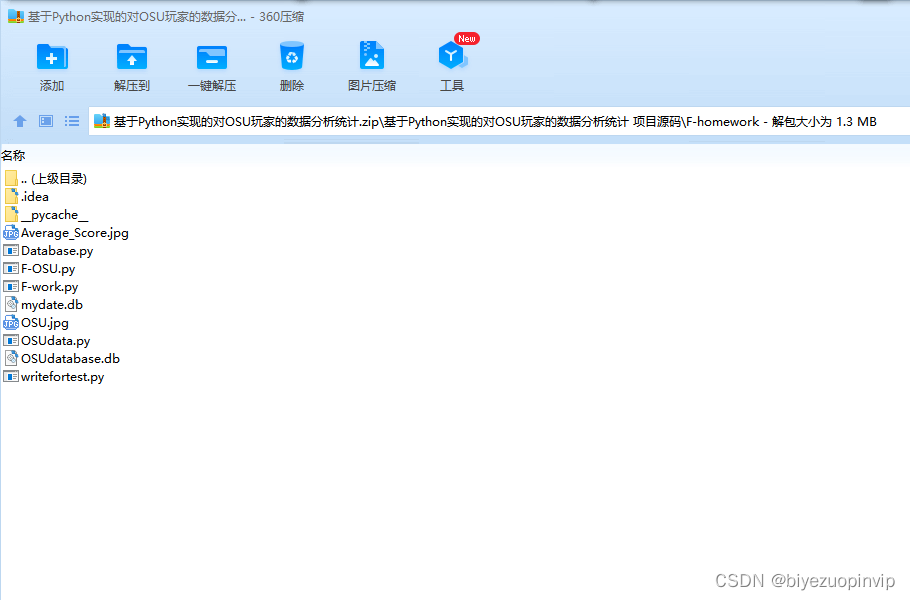Select the .idea folder icon
This screenshot has height=600, width=910.
[x=11, y=196]
